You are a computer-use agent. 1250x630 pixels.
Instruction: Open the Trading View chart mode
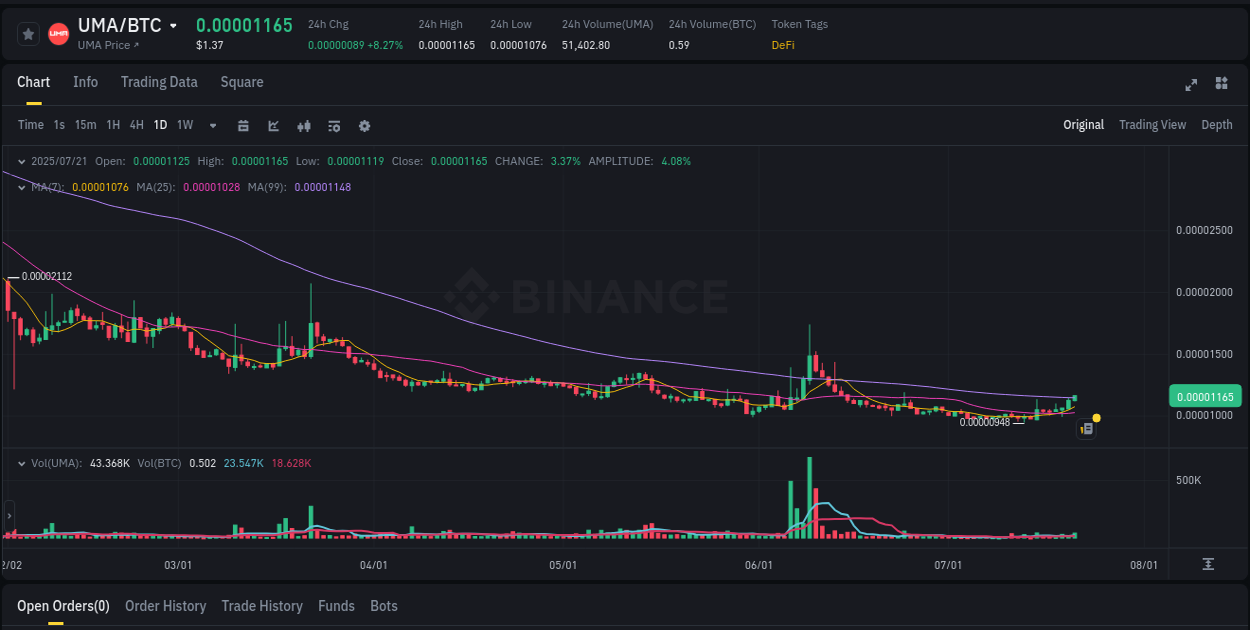[x=1152, y=125]
